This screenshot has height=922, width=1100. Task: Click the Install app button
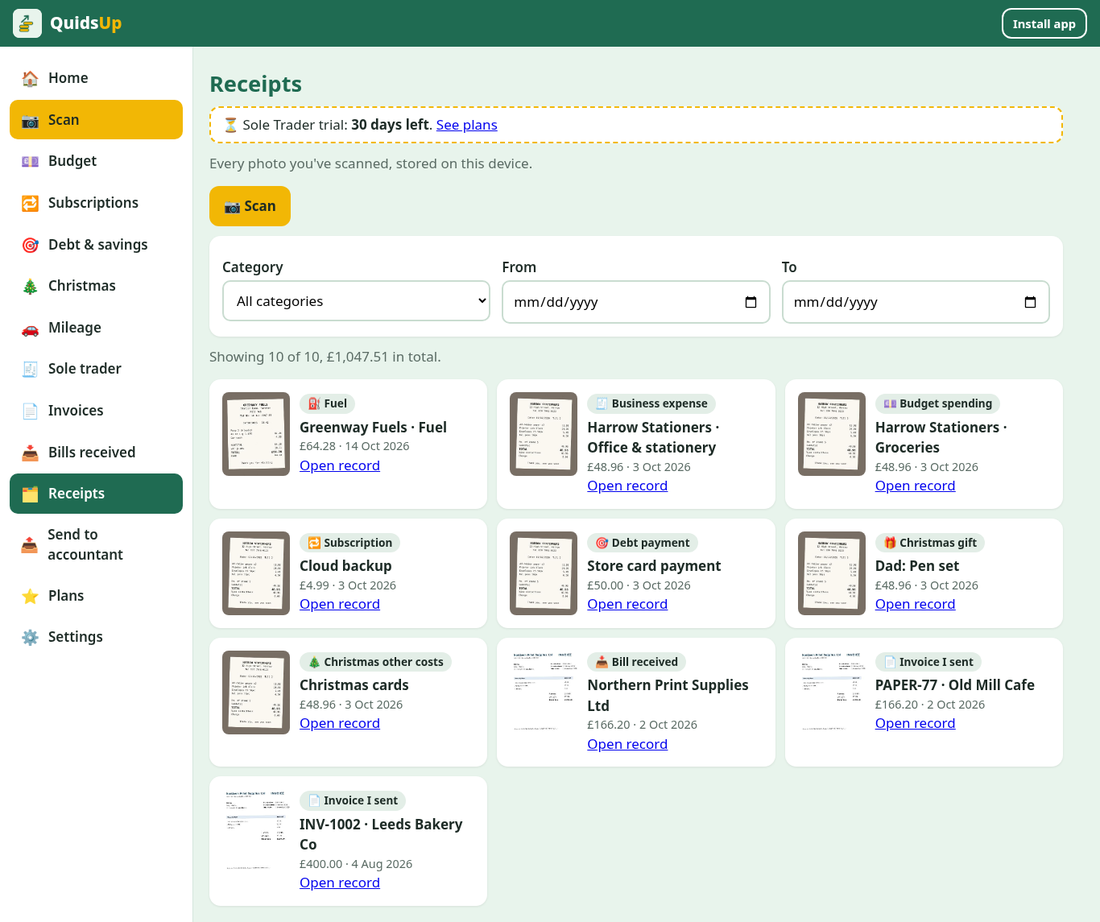point(1044,24)
